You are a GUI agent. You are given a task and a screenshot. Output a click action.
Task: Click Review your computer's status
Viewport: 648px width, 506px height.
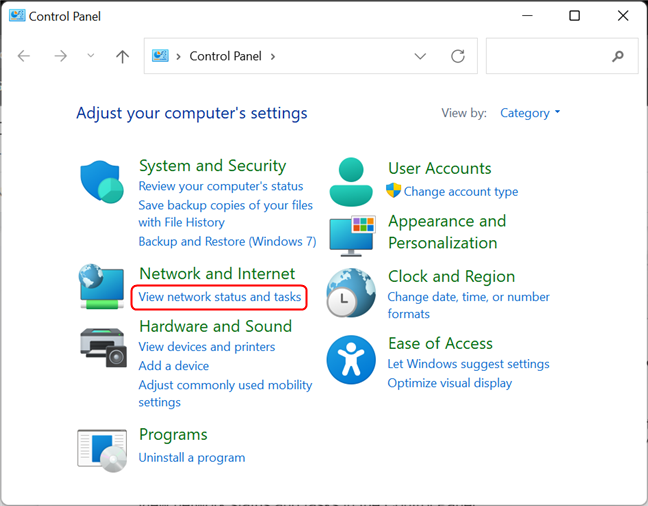tap(221, 186)
